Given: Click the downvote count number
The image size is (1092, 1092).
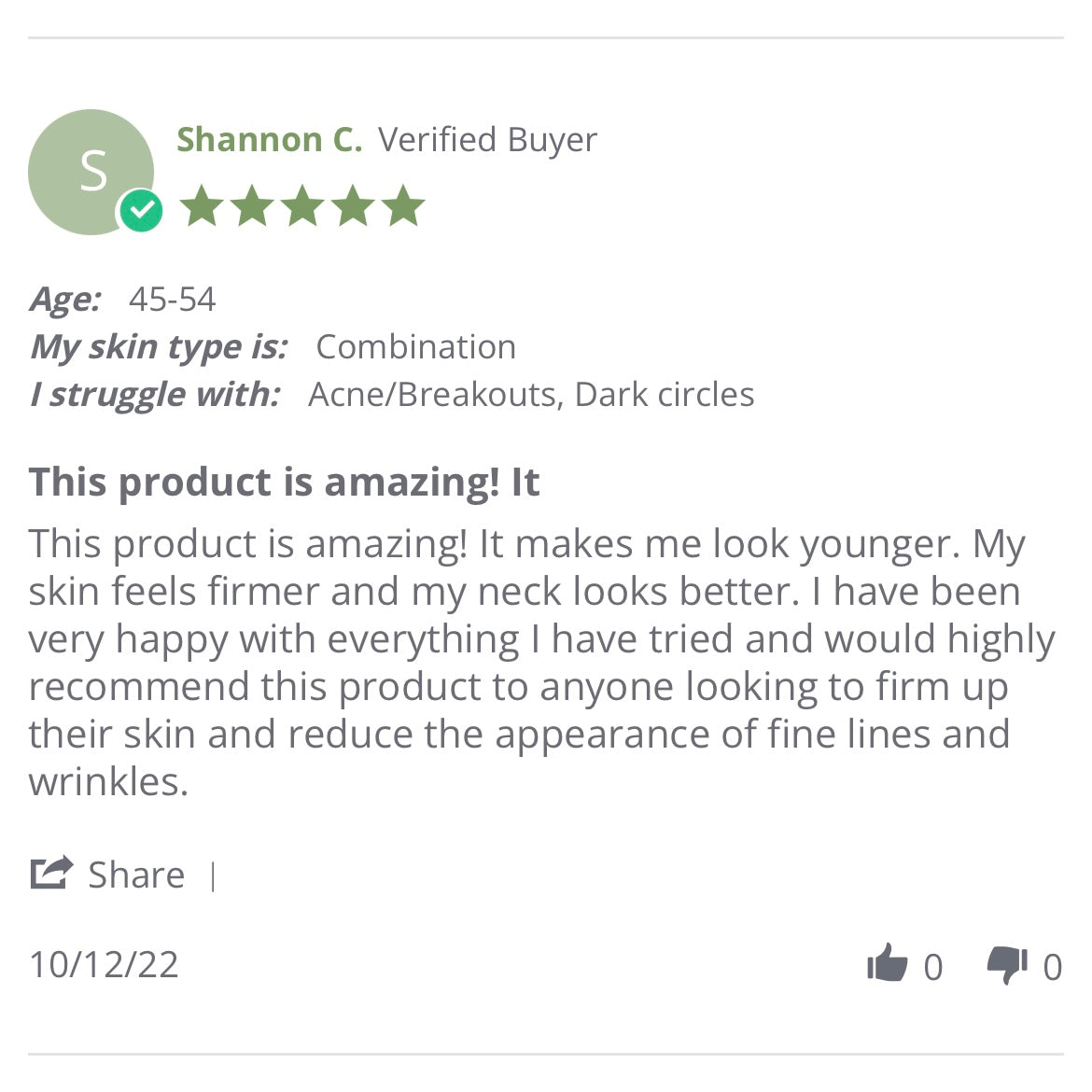Looking at the screenshot, I should point(1052,967).
